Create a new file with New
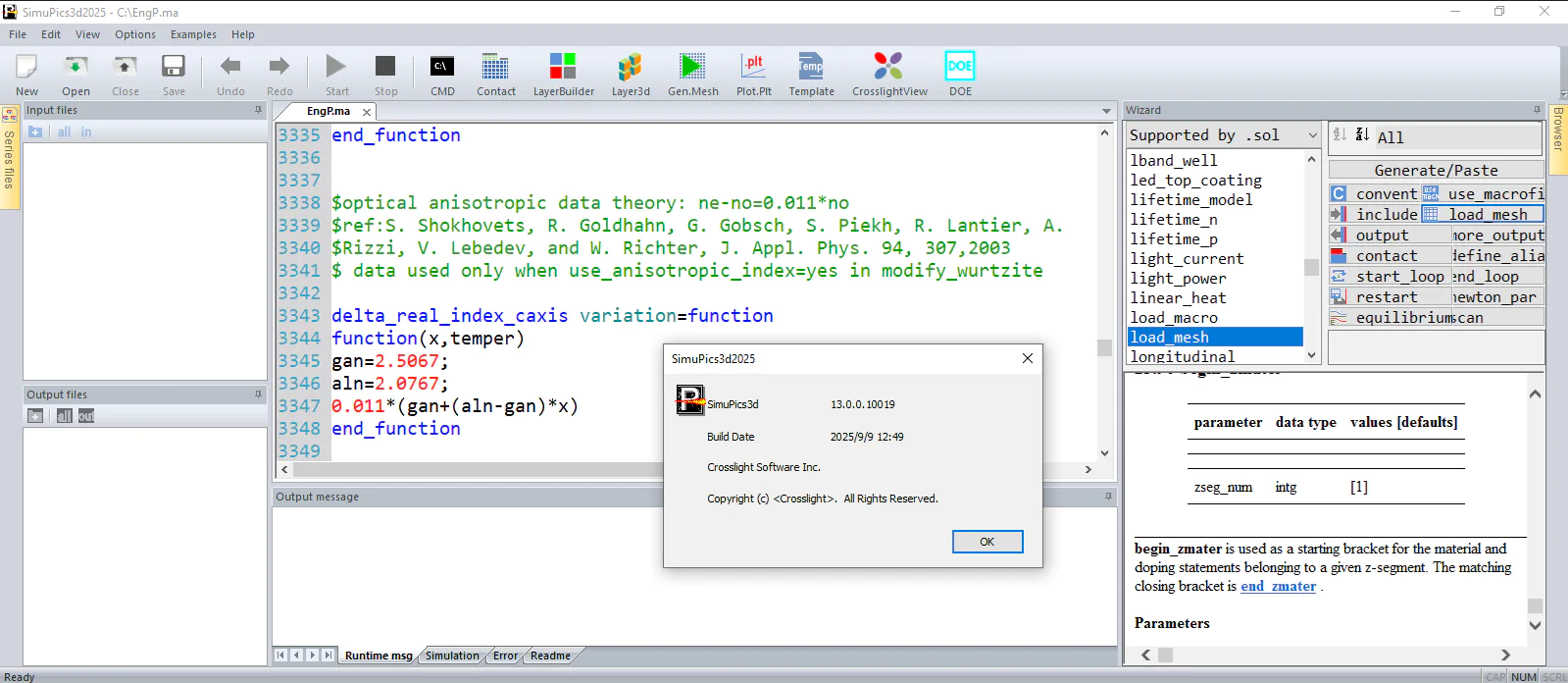Screen dimensions: 1568x683 (x=26, y=75)
